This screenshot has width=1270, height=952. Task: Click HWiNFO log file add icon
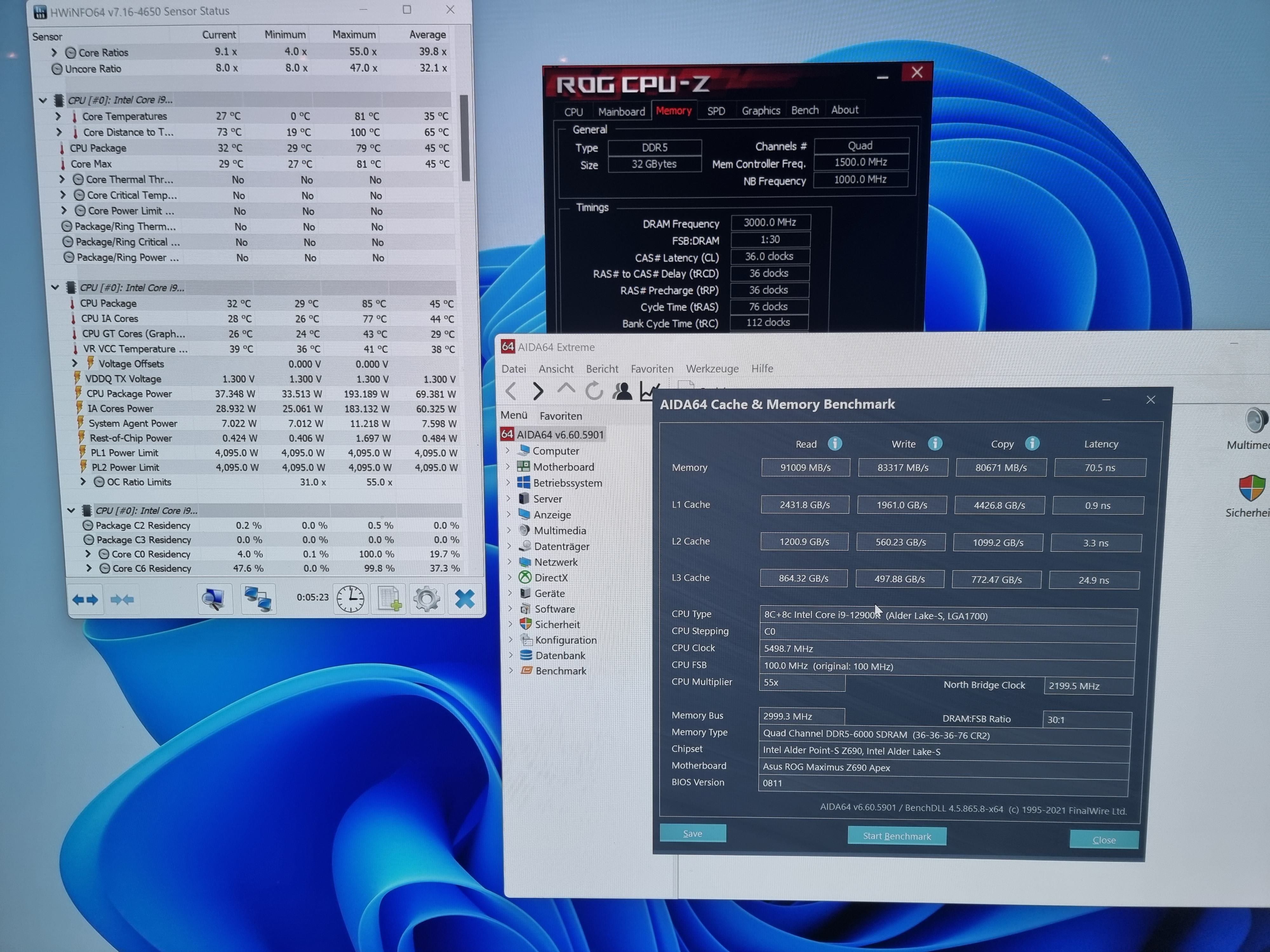pos(389,599)
